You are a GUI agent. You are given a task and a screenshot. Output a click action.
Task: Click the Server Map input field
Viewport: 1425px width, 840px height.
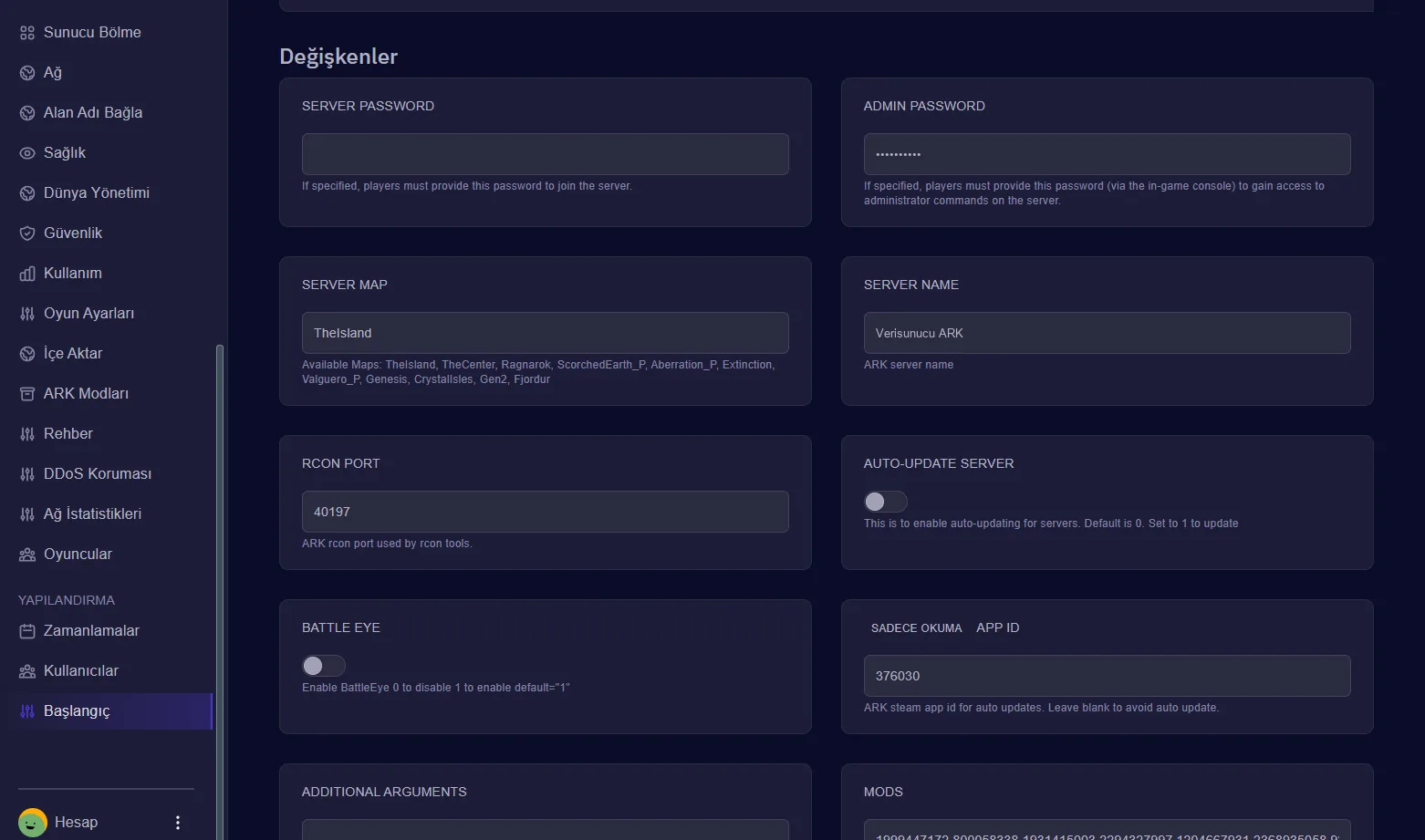coord(546,333)
